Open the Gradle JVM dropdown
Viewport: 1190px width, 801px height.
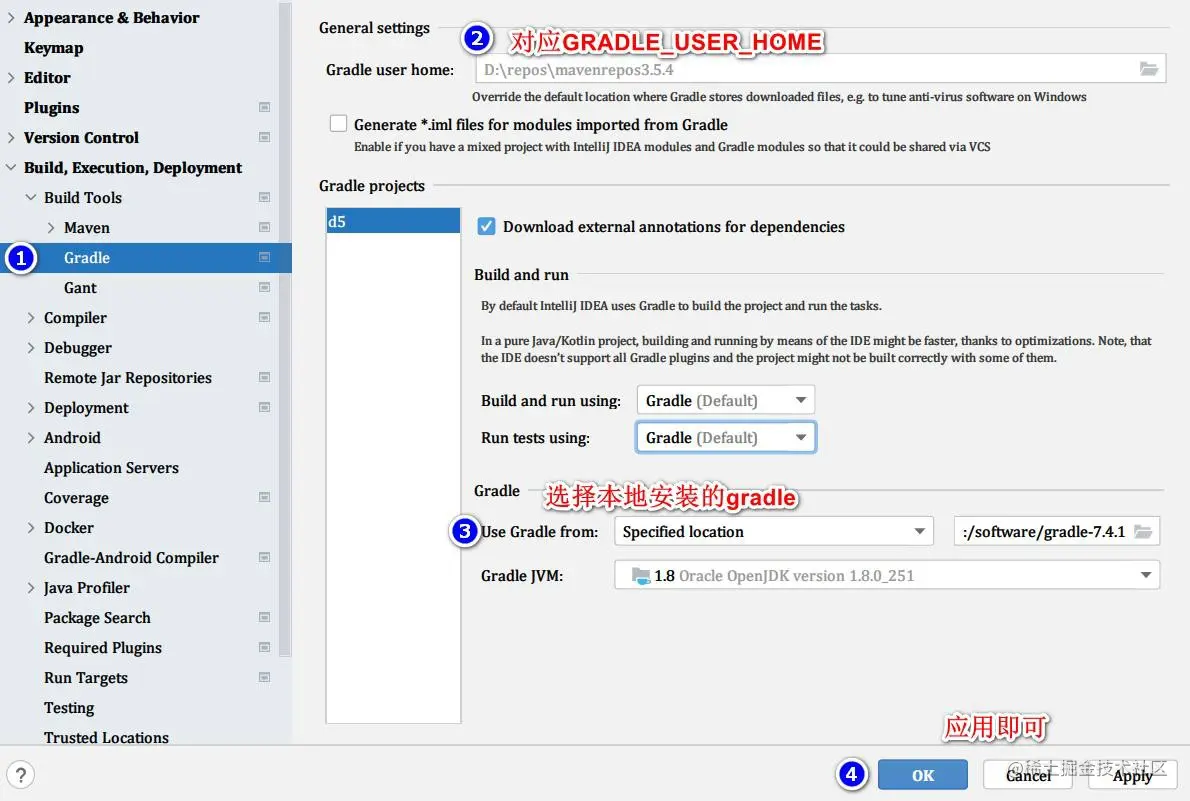pyautogui.click(x=1146, y=574)
